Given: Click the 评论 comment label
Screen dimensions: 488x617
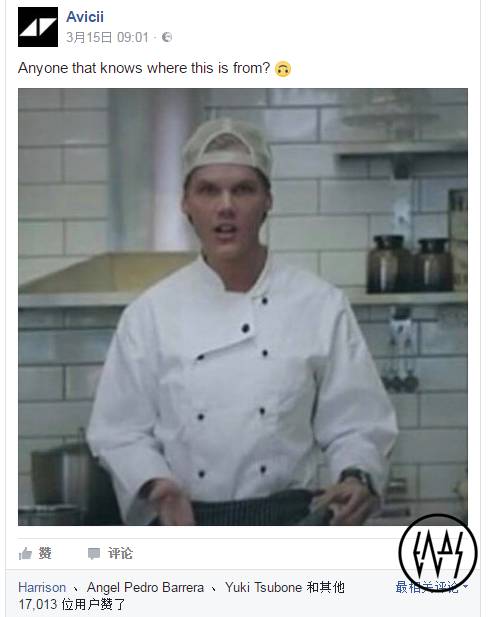Looking at the screenshot, I should point(120,553).
